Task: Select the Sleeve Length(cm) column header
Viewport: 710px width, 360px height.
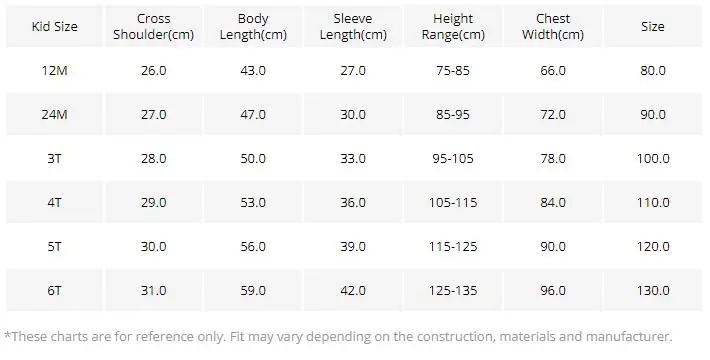Action: (x=353, y=26)
